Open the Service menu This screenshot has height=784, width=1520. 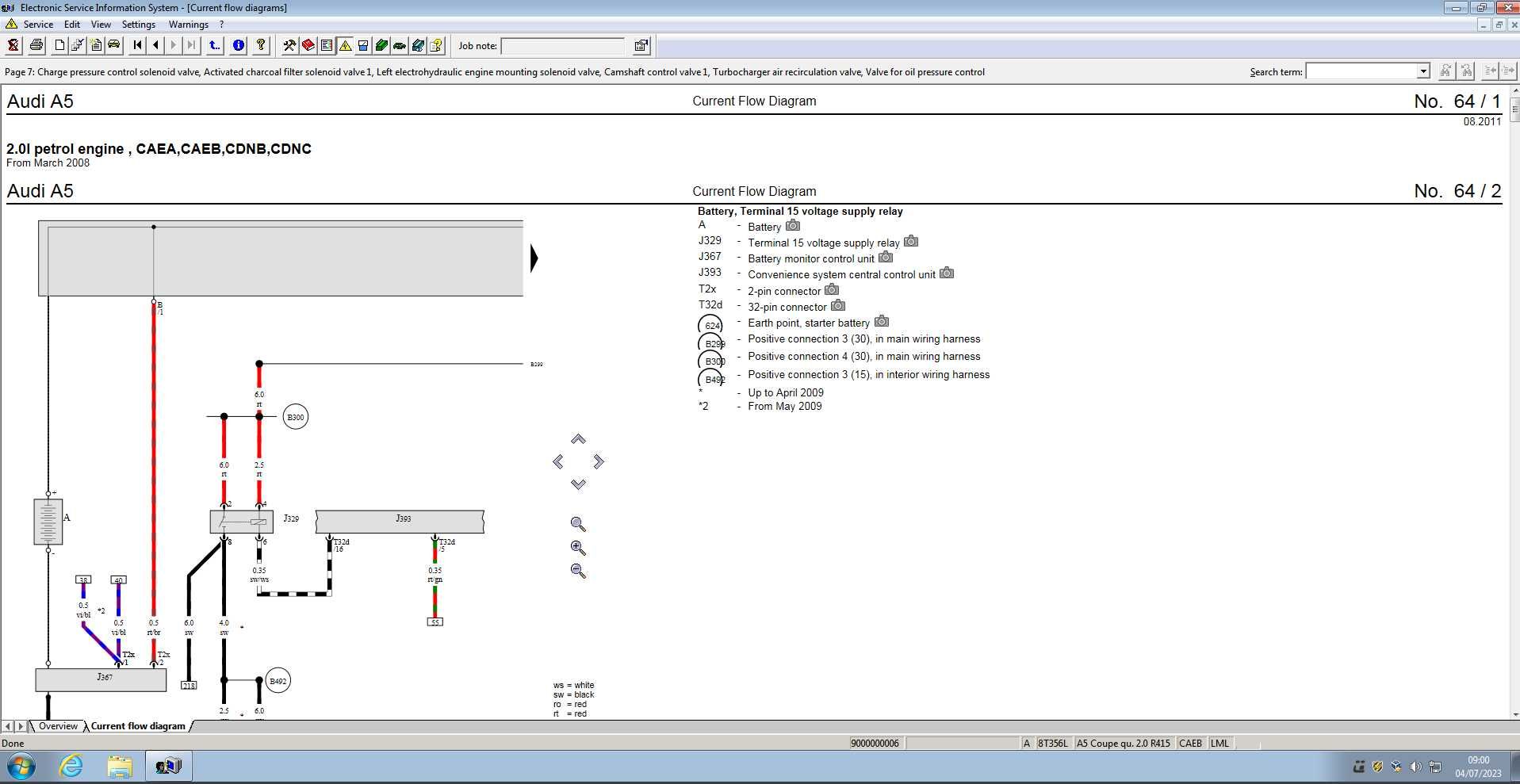38,25
